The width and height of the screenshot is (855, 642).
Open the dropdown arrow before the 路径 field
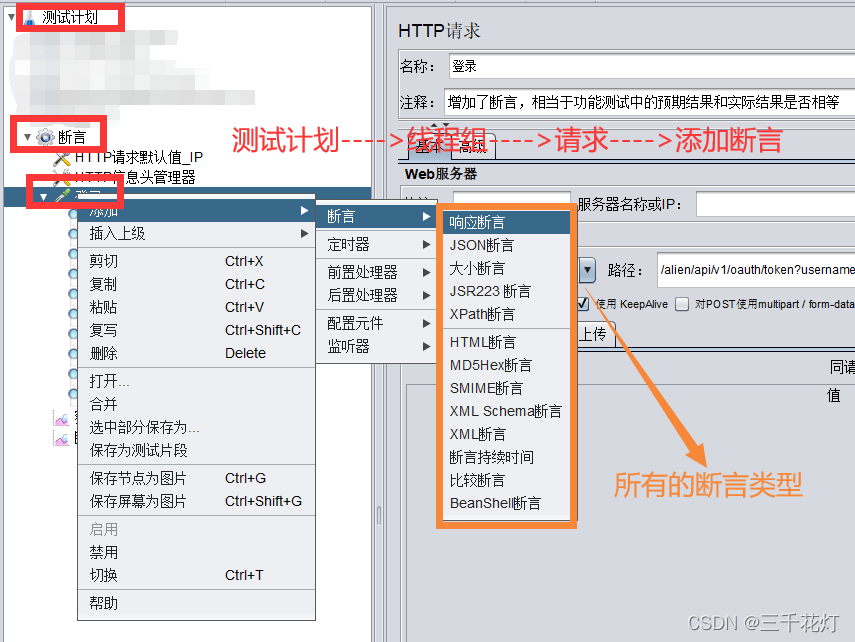tap(588, 268)
